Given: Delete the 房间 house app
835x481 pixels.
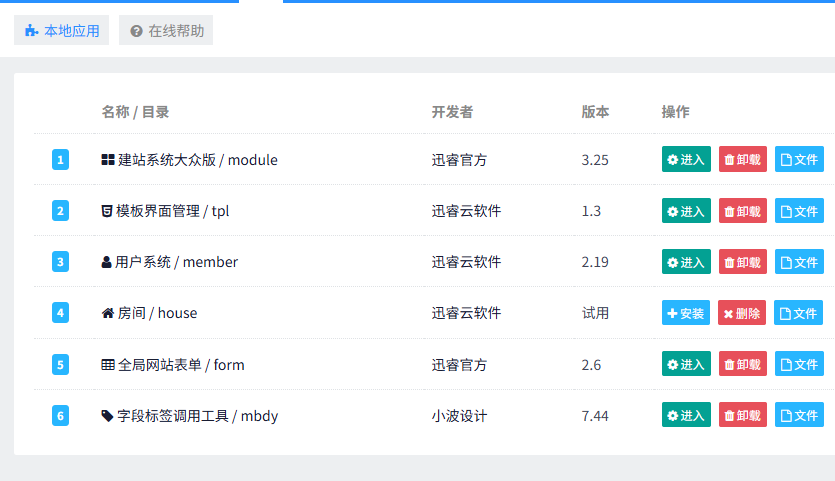Looking at the screenshot, I should click(x=742, y=313).
